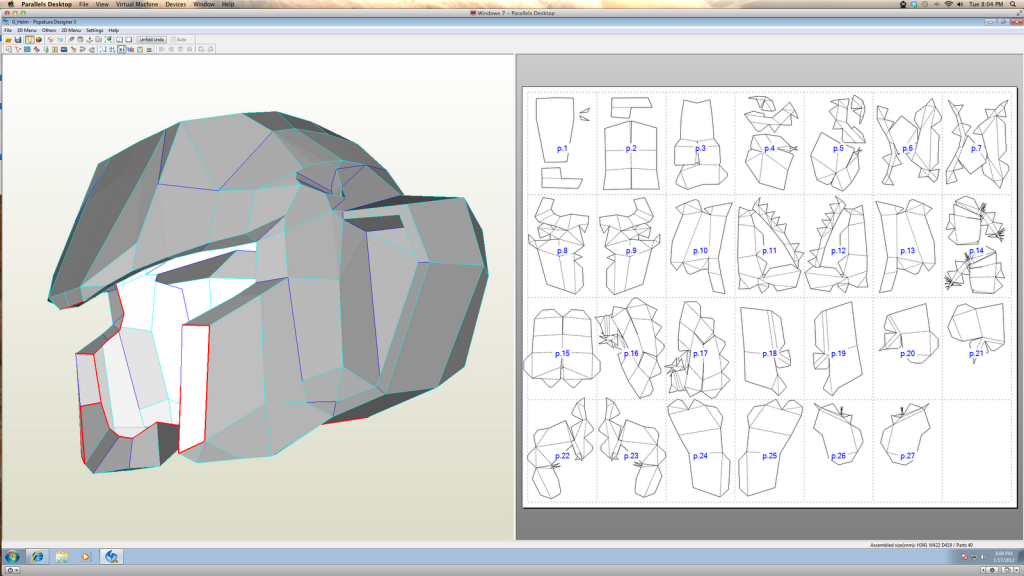Switch to split 3D/2D window layout icon
The height and width of the screenshot is (576, 1024).
coord(120,40)
